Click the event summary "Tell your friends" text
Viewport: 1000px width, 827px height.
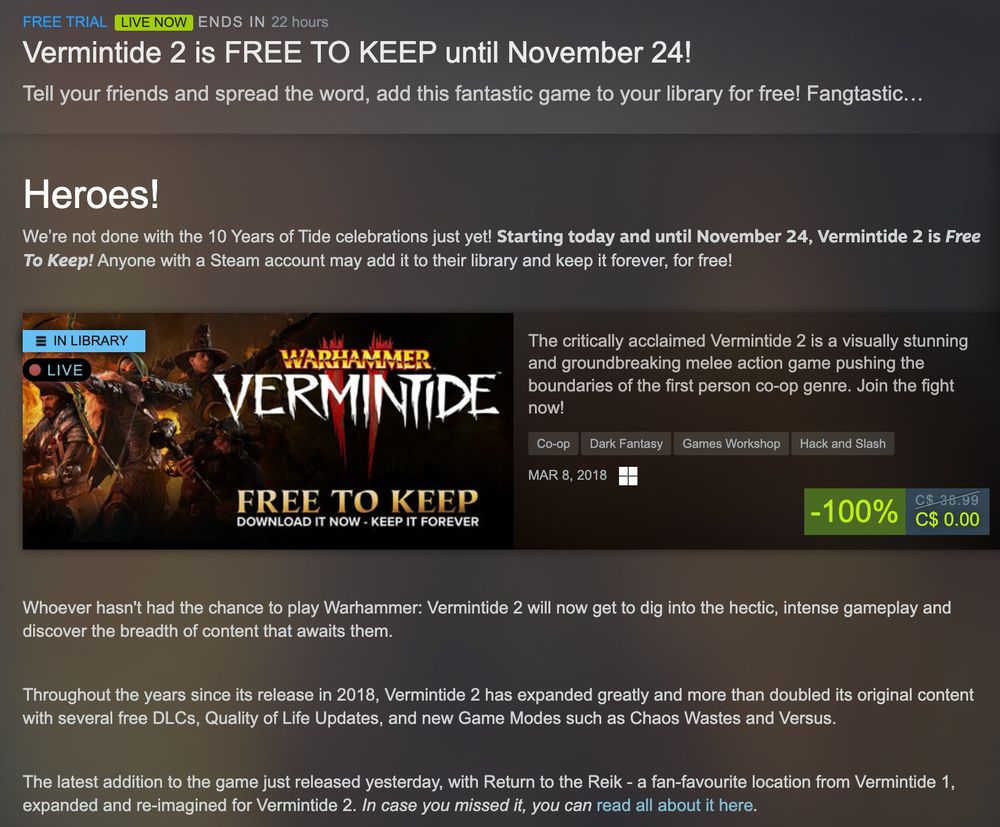coord(473,94)
